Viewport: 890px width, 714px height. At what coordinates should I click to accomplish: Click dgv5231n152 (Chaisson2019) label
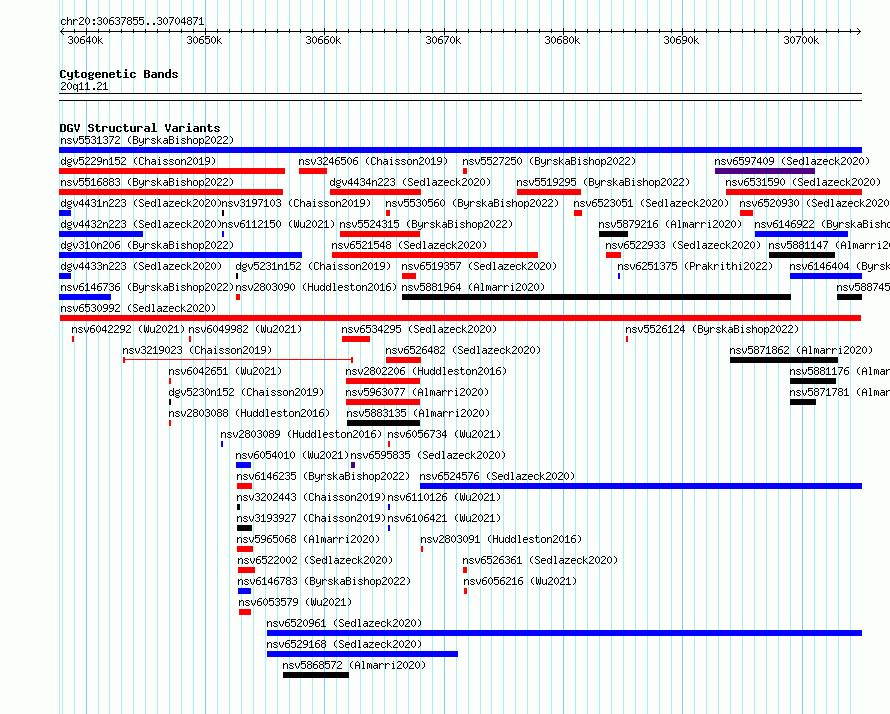pos(313,266)
